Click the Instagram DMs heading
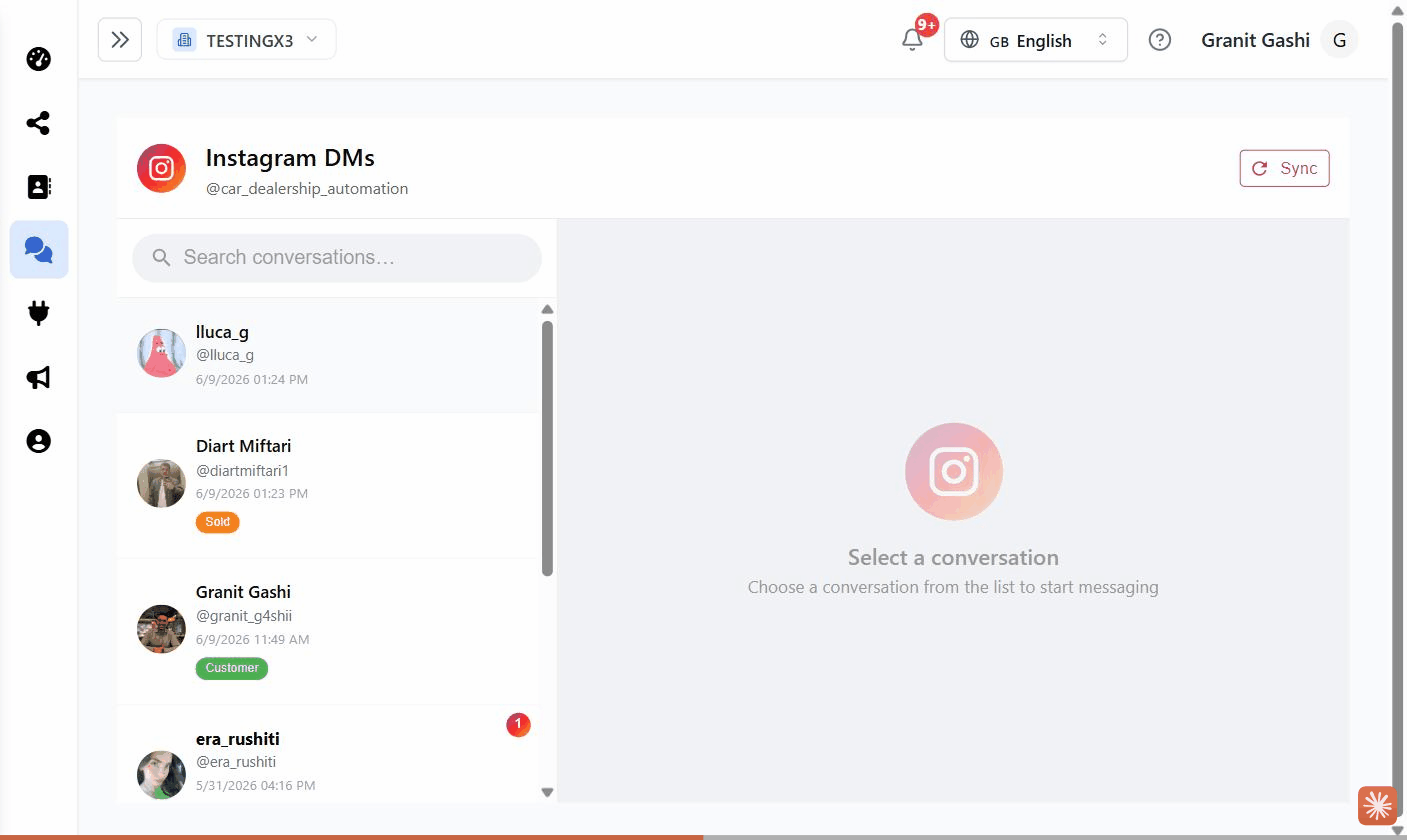The image size is (1407, 840). tap(290, 158)
